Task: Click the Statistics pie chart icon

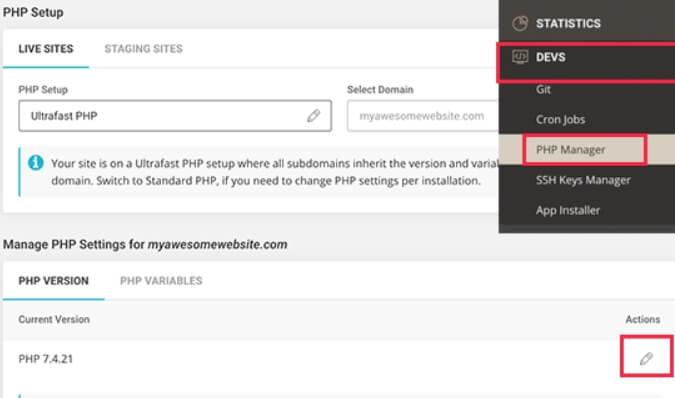Action: click(520, 23)
